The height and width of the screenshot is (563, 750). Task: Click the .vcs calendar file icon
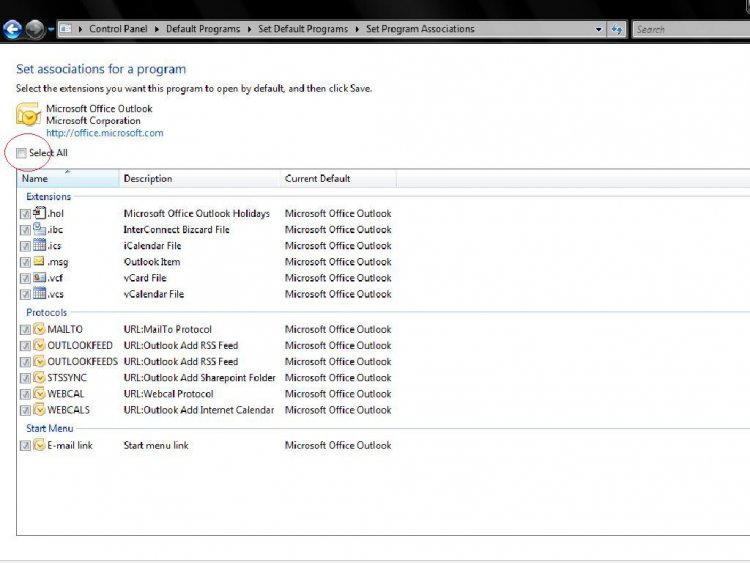click(x=39, y=293)
